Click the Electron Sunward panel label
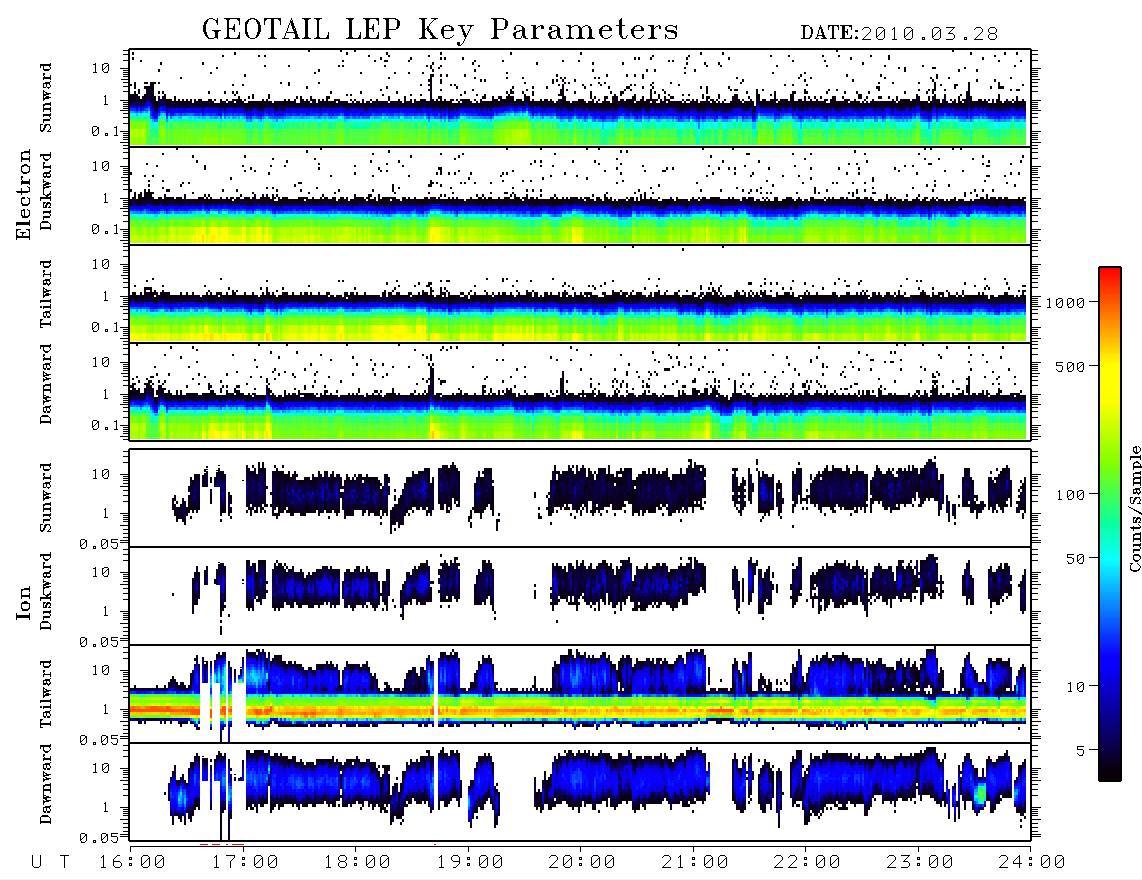 (x=46, y=98)
